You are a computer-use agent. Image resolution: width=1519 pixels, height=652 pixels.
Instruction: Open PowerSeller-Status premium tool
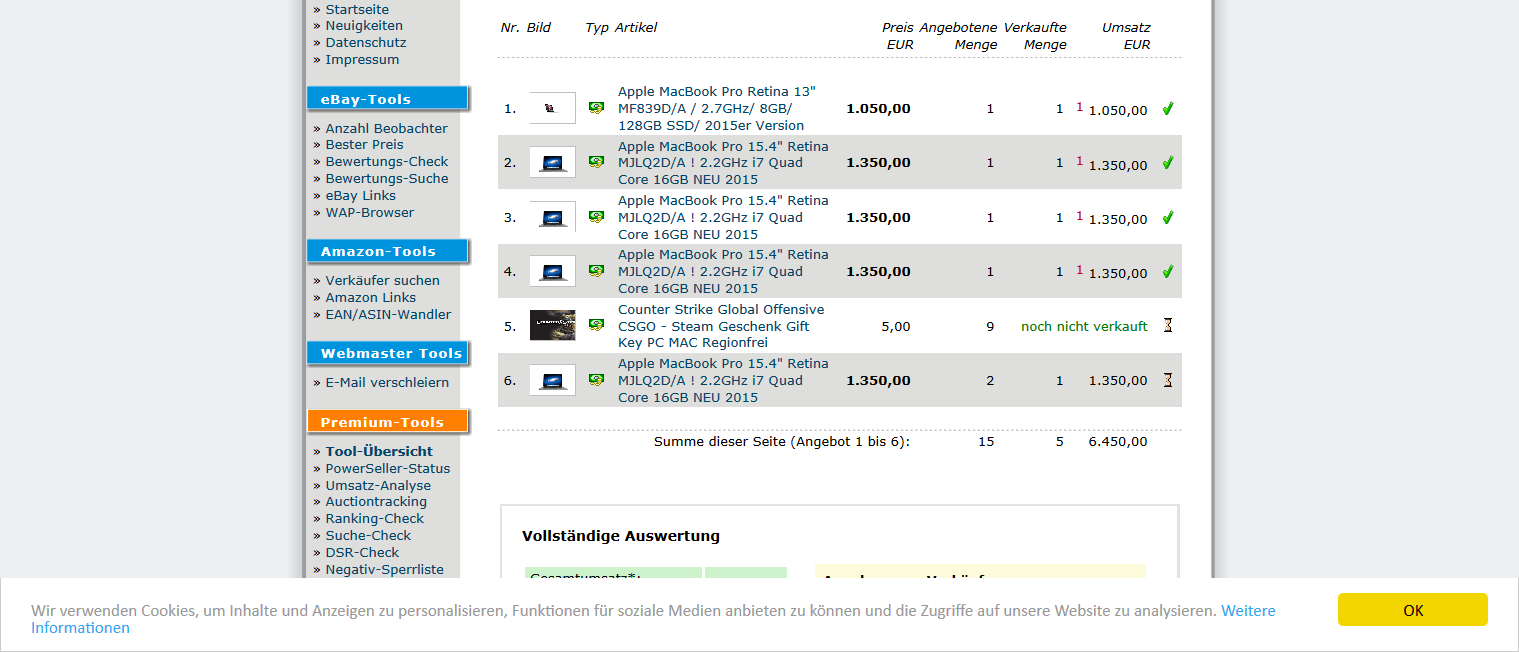click(x=388, y=469)
